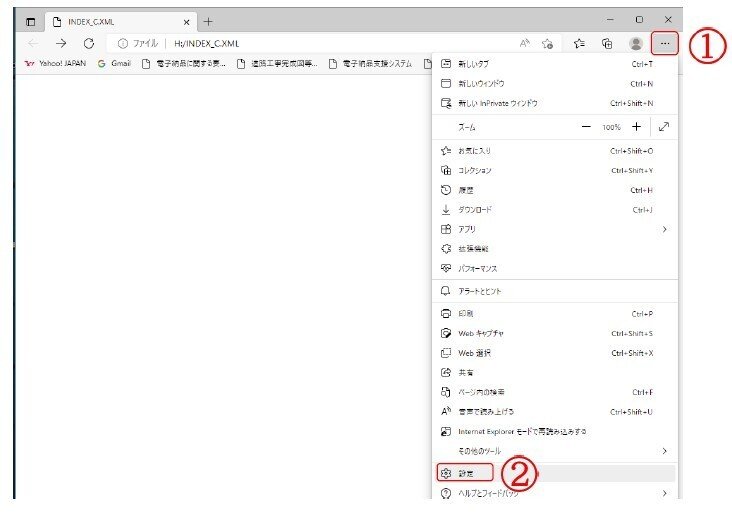This screenshot has height=524, width=732.
Task: Click the profile avatar icon
Action: [x=636, y=43]
